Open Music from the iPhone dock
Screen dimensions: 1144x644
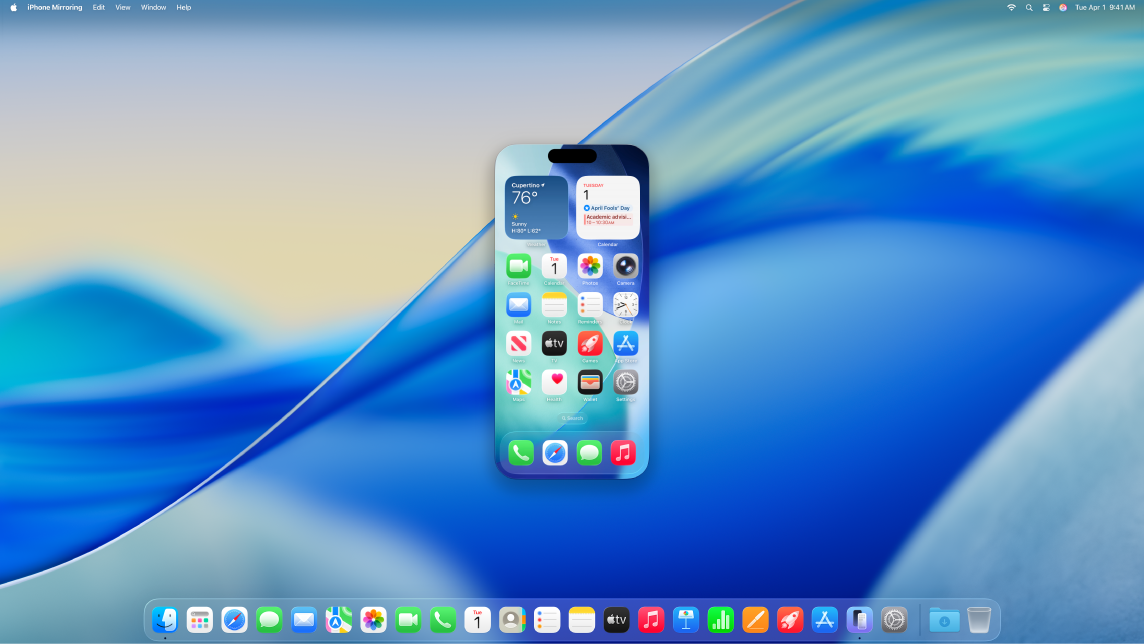pyautogui.click(x=623, y=453)
